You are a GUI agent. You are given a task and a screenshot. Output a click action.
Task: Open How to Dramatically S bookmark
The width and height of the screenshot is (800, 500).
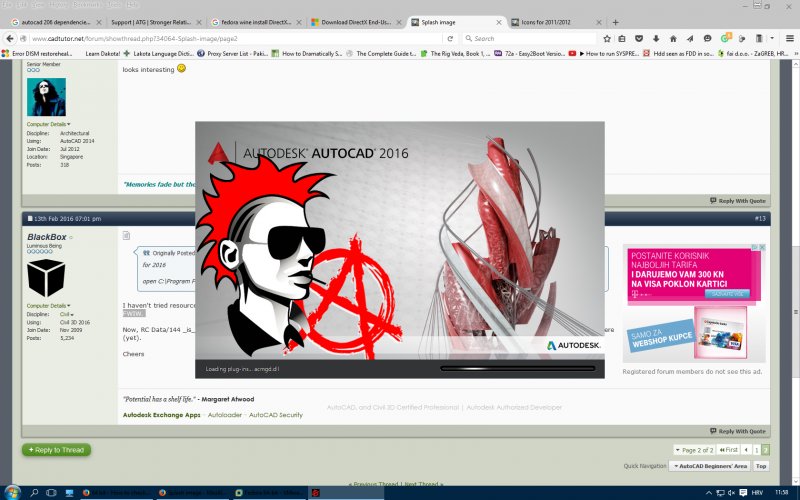(307, 53)
